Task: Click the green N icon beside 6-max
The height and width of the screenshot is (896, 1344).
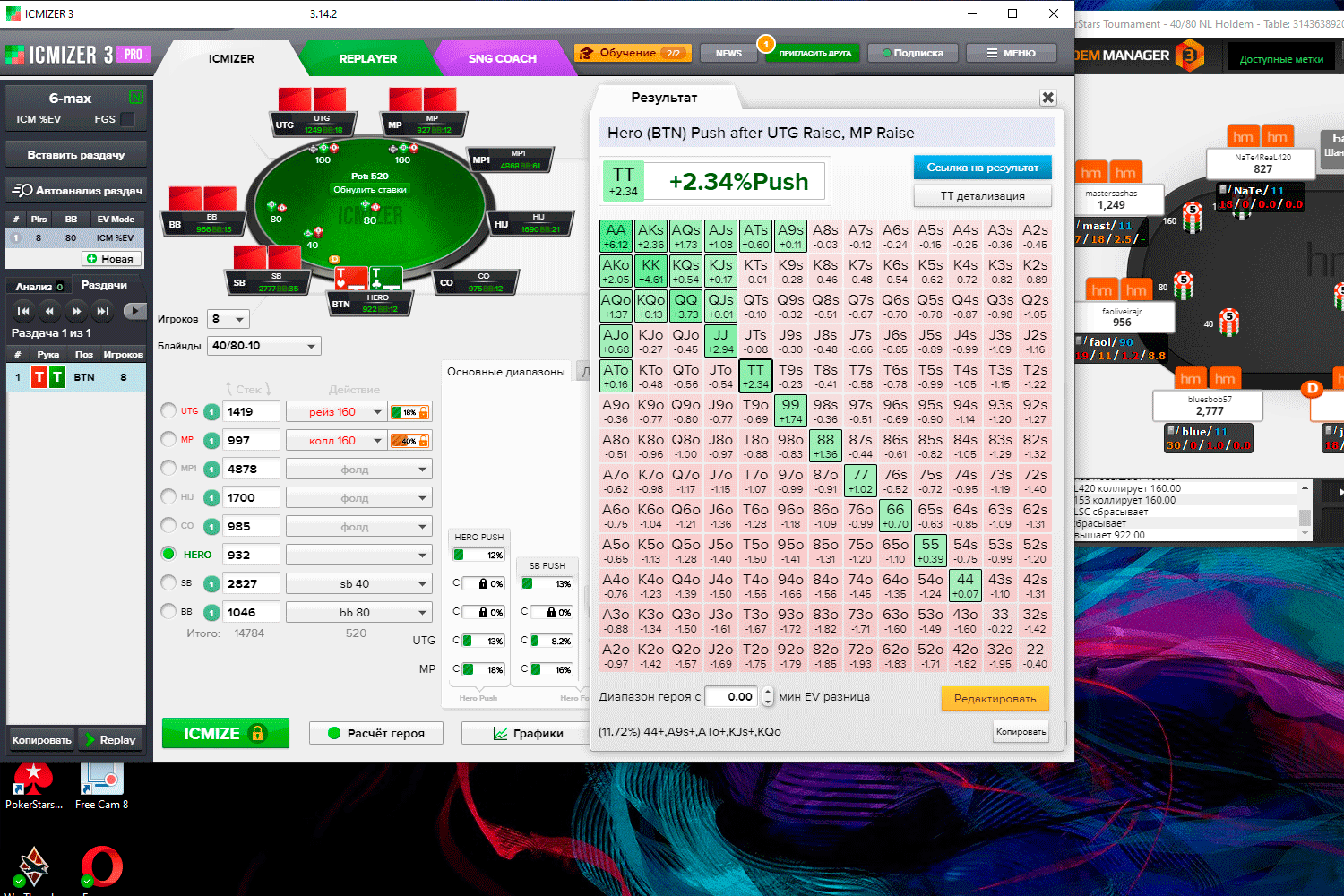Action: tap(135, 97)
